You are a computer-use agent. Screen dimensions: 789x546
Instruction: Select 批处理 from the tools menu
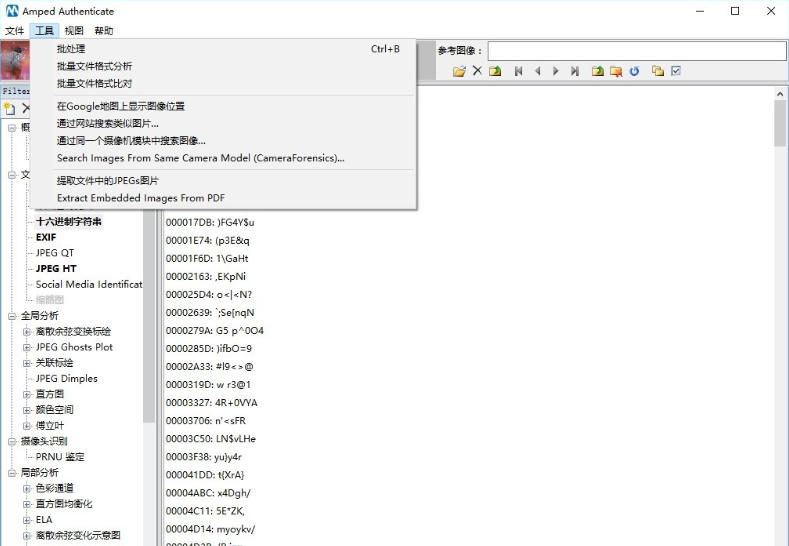click(x=71, y=49)
